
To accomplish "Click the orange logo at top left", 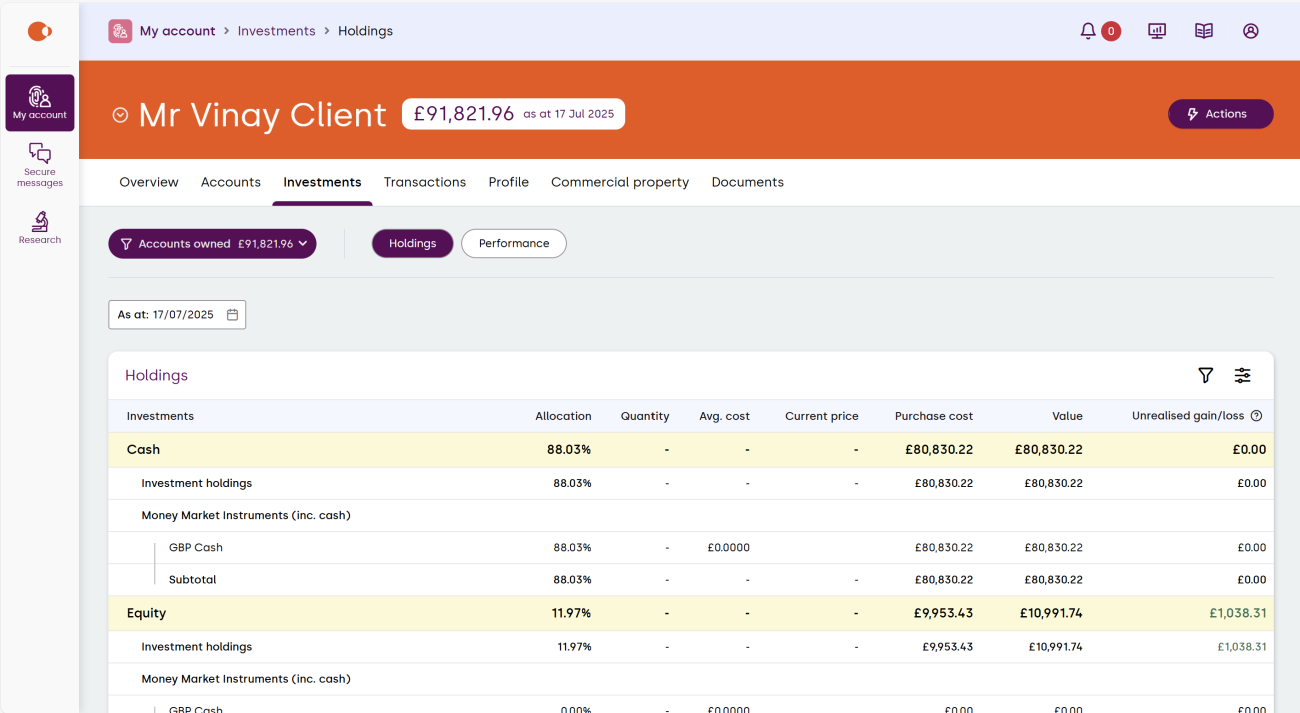I will click(x=39, y=32).
